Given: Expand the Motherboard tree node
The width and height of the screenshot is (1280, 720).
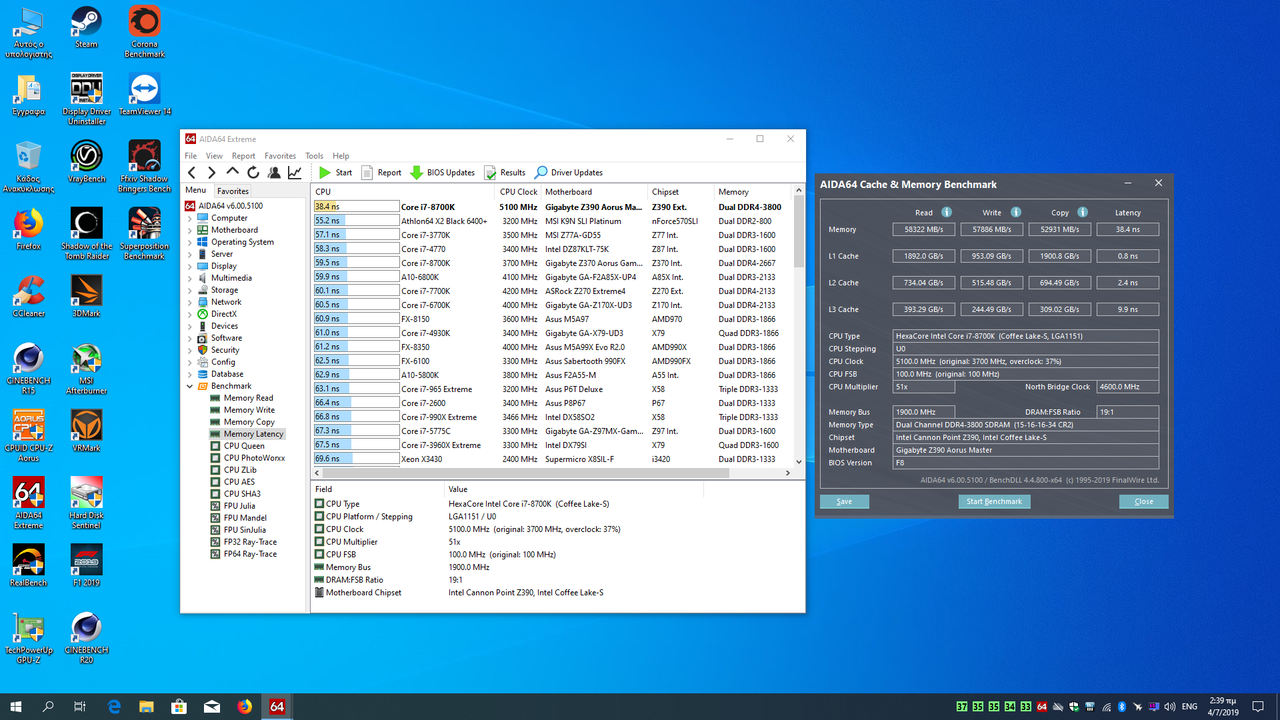Looking at the screenshot, I should tap(190, 230).
